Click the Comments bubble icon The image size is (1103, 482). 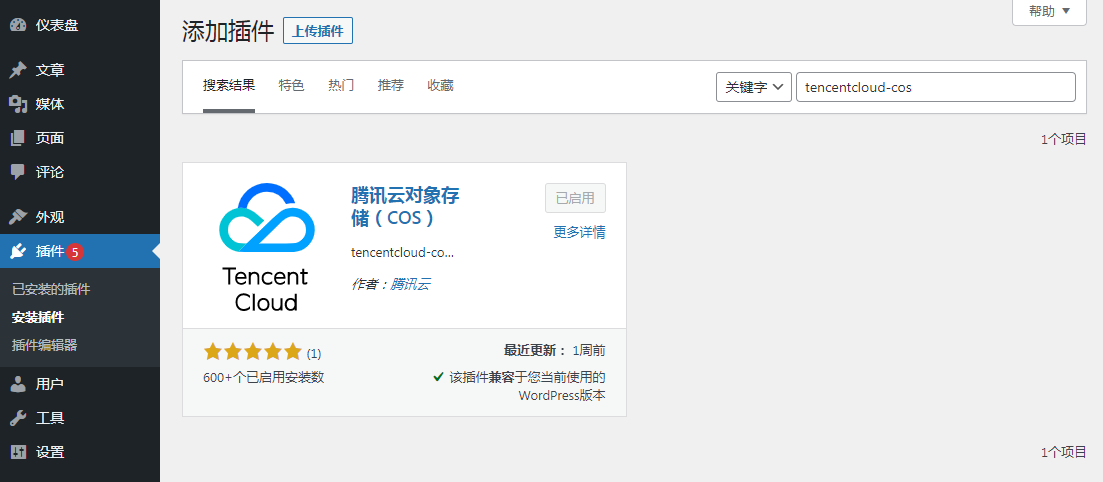(x=18, y=172)
